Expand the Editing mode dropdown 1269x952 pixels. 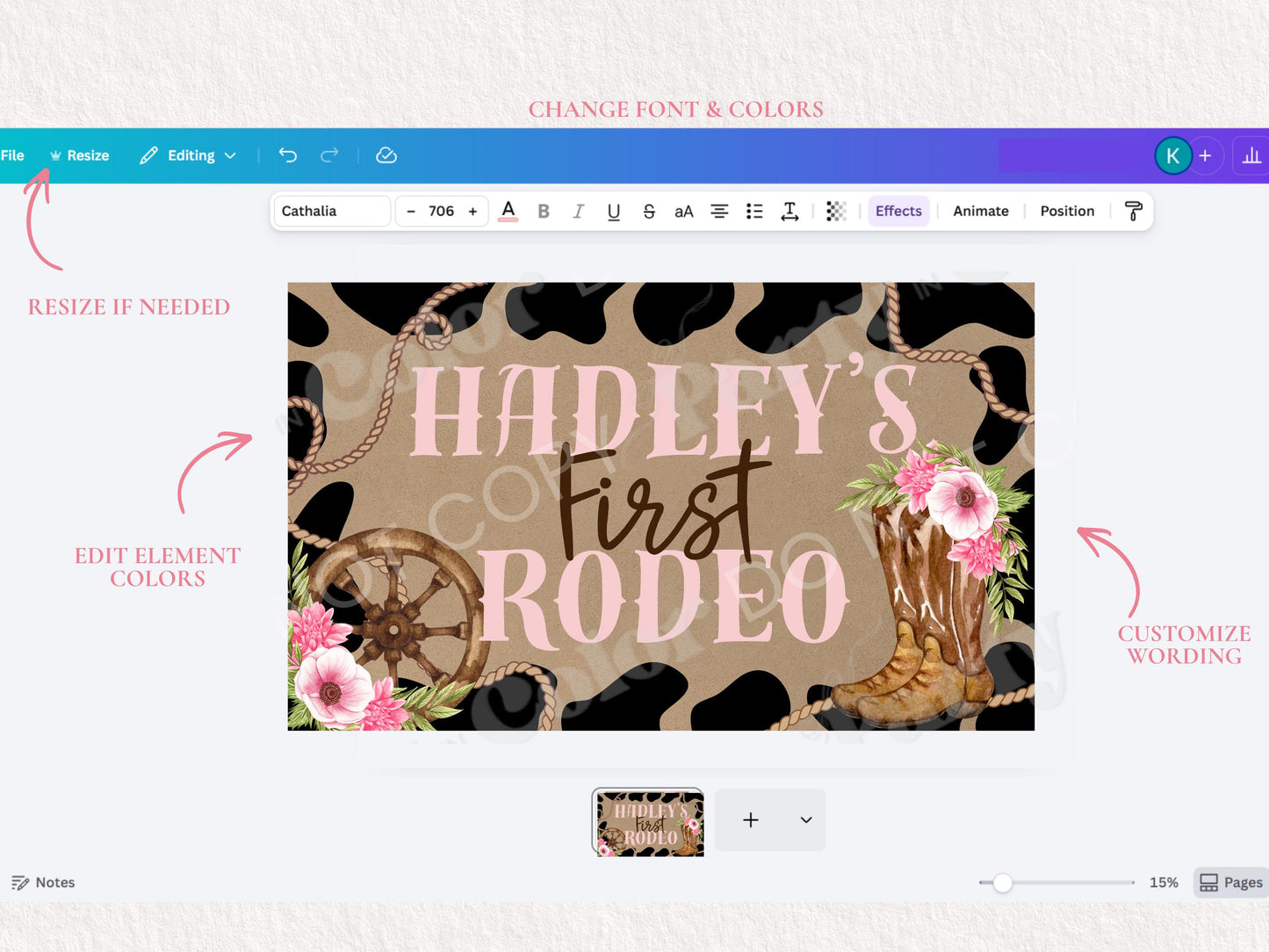(x=188, y=155)
